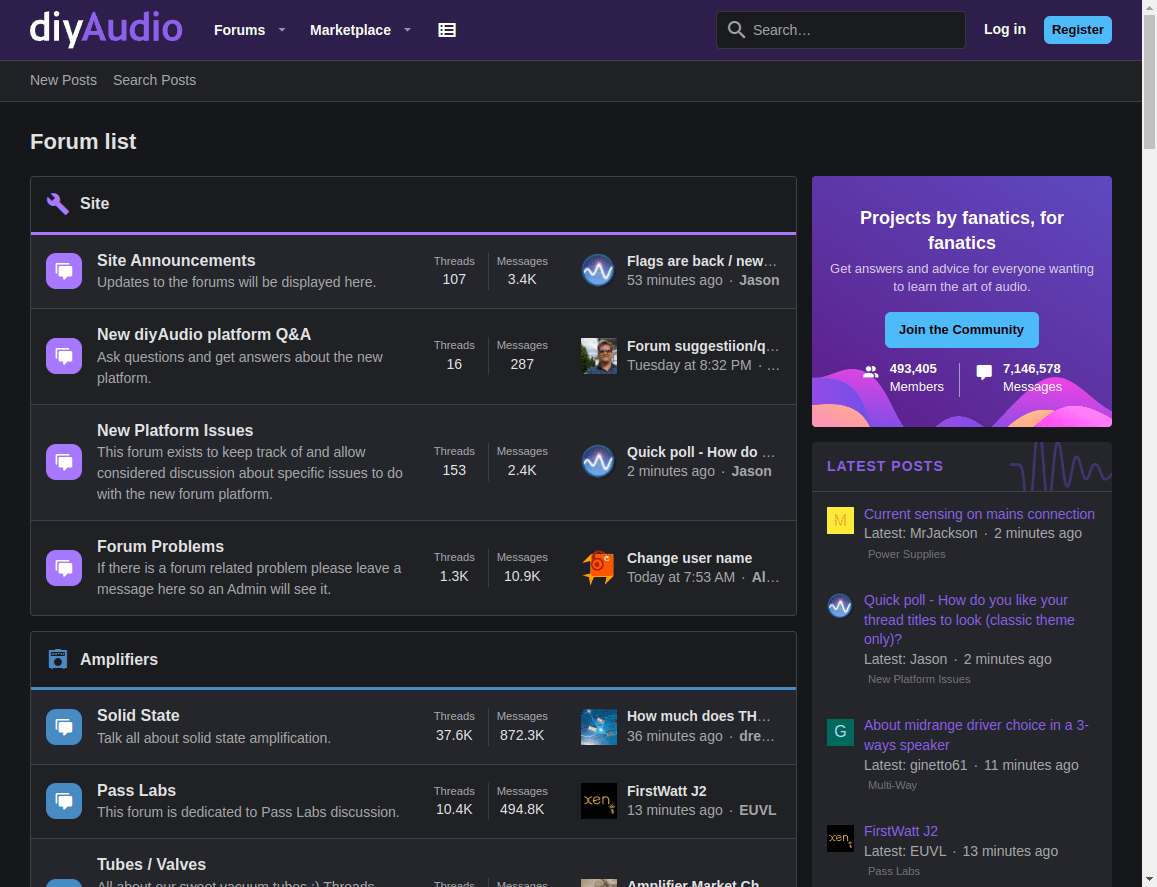Open New Platform Issues forum
1157x887 pixels.
(x=175, y=430)
